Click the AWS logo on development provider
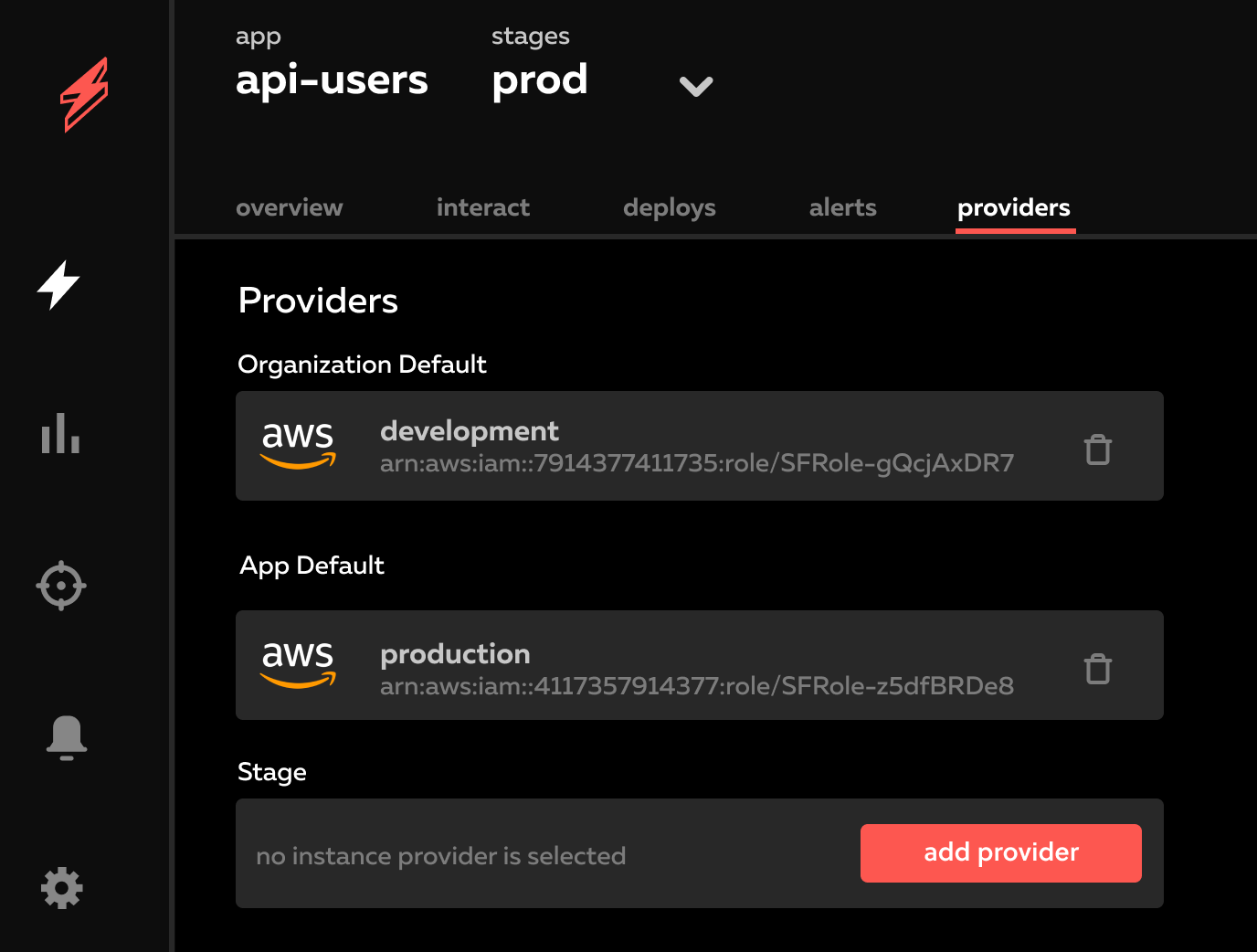This screenshot has height=952, width=1257. [x=298, y=445]
